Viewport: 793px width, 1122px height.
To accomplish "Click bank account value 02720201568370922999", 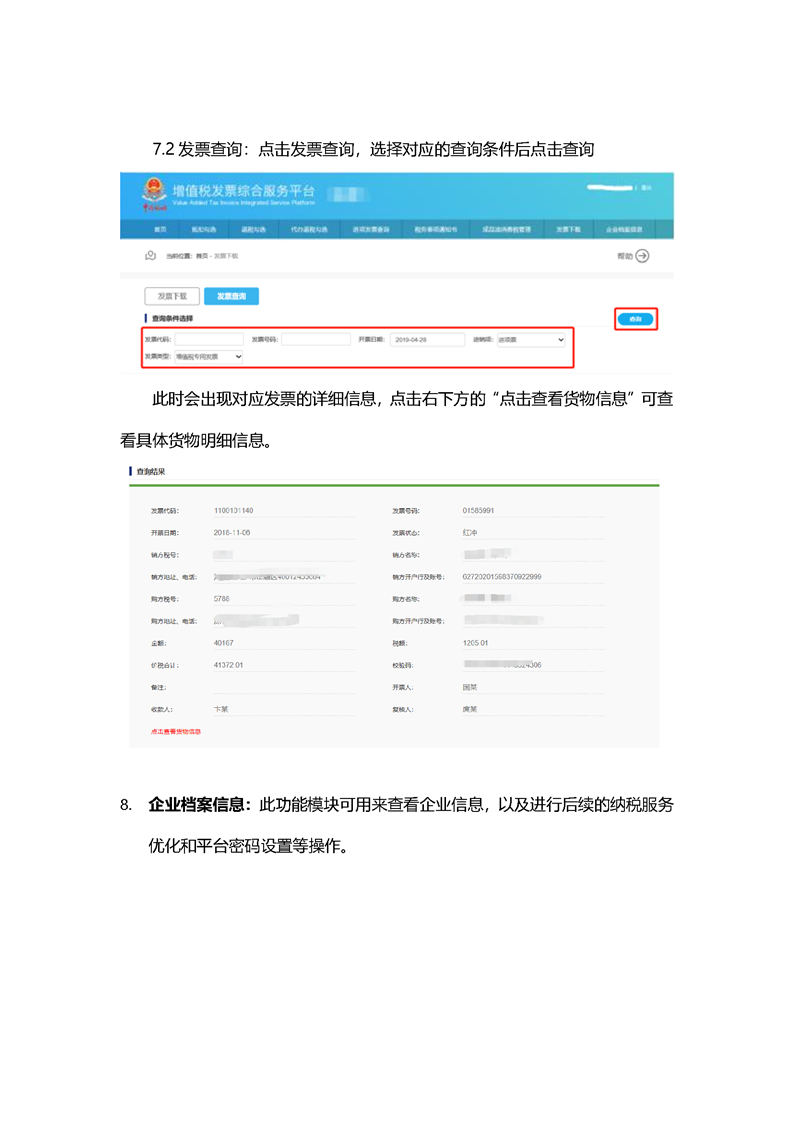I will pos(502,577).
